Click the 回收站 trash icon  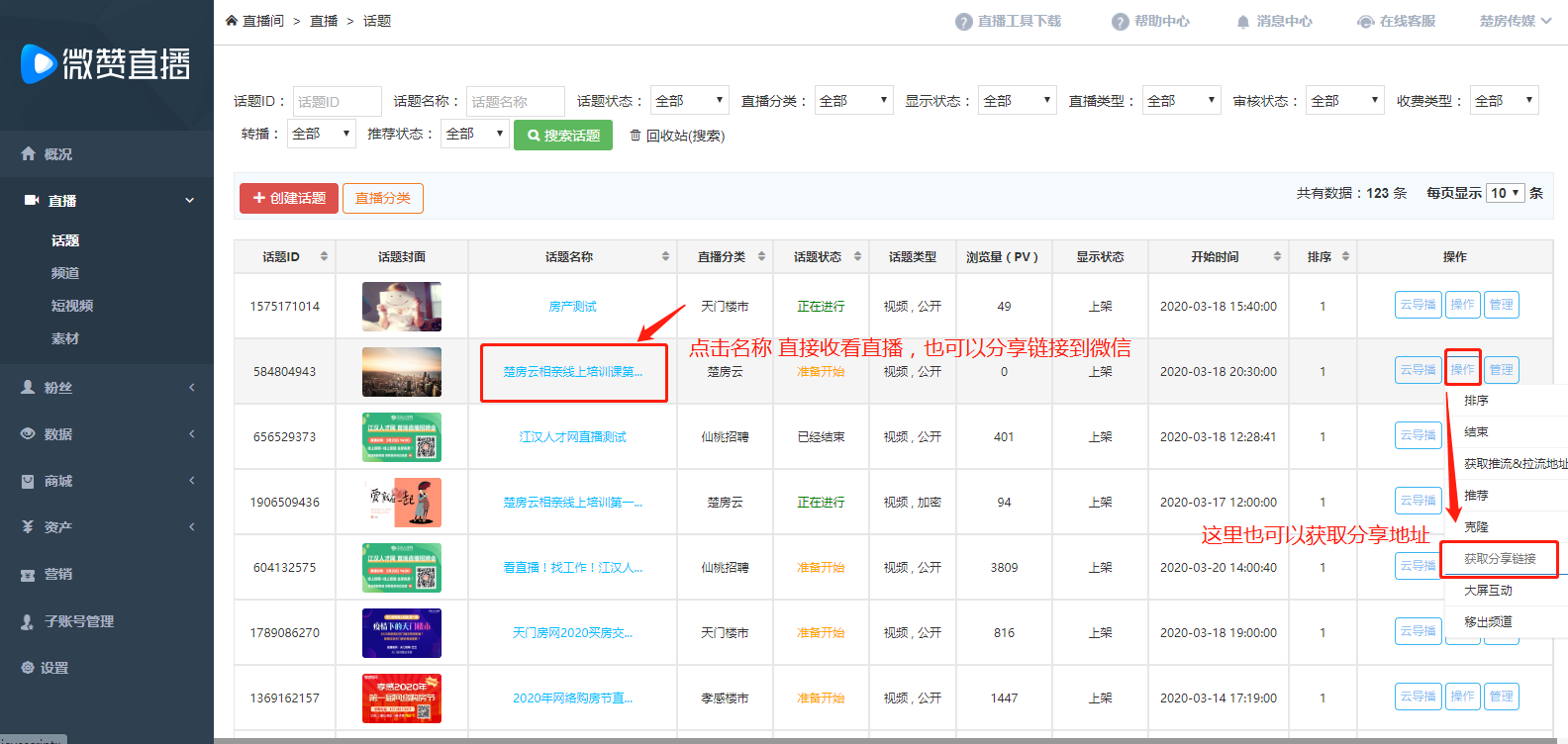[635, 136]
